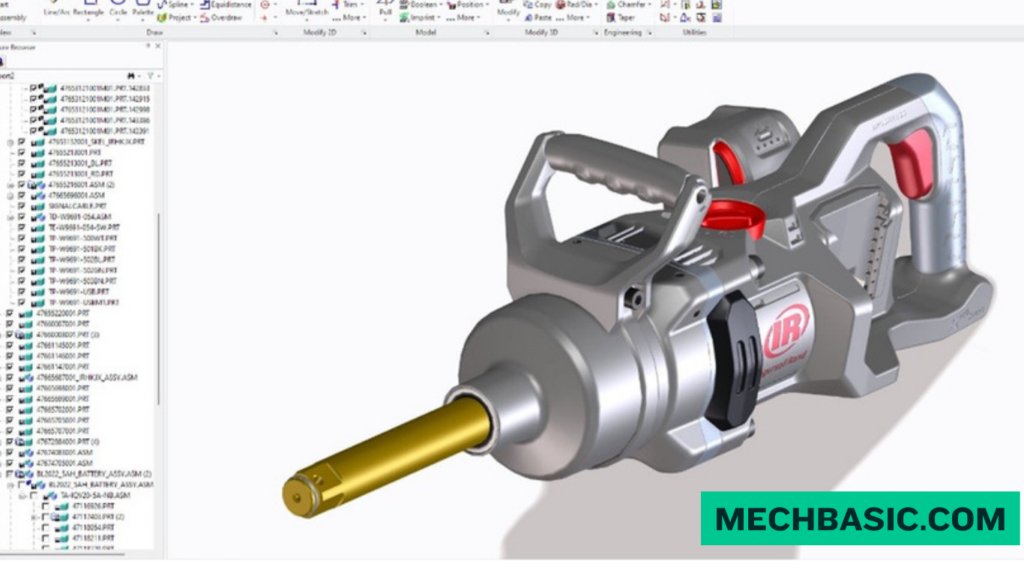Open the Chamfer dropdown arrow
Screen dimensions: 1024x576
649,5
